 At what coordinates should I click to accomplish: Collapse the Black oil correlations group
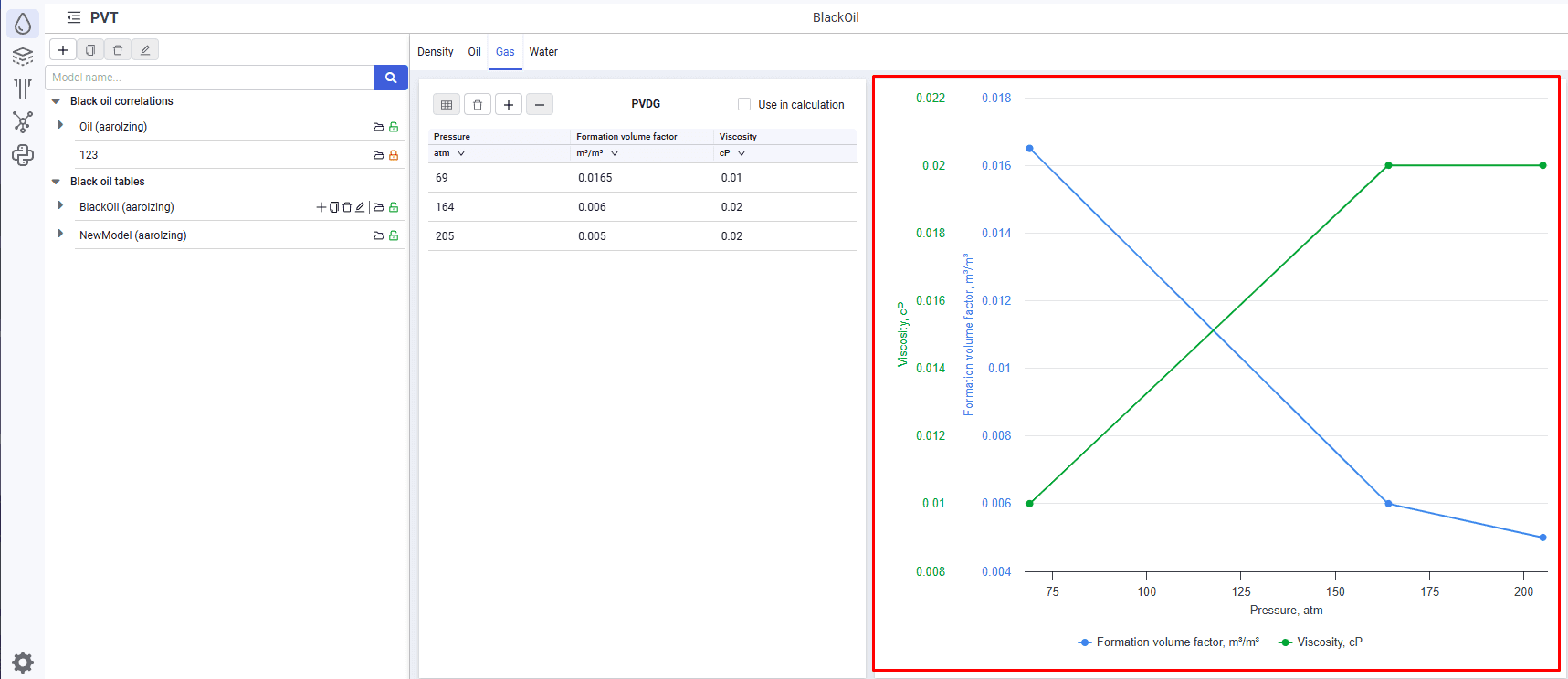pyautogui.click(x=57, y=101)
